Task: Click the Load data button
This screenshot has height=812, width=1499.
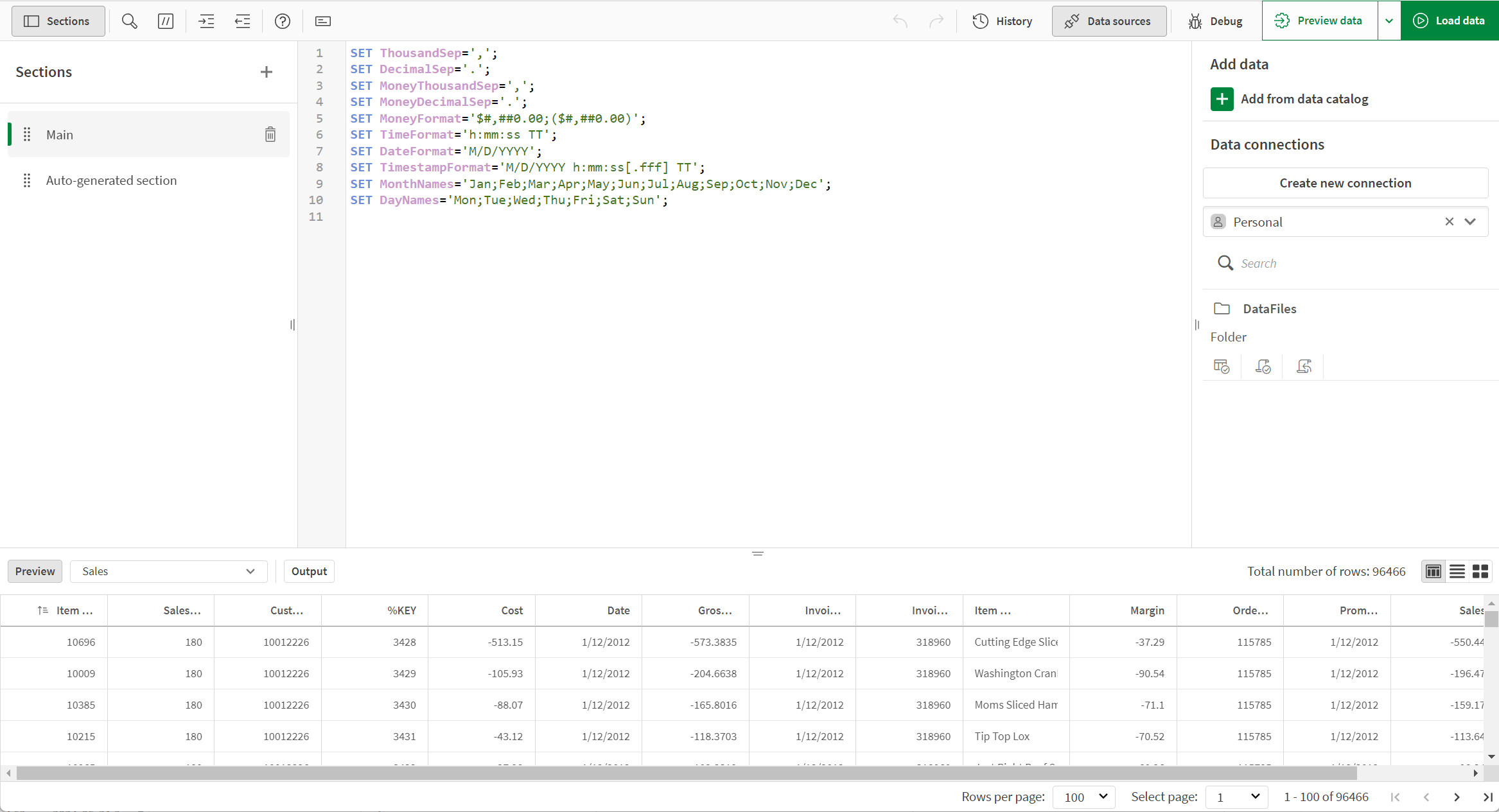Action: tap(1449, 21)
